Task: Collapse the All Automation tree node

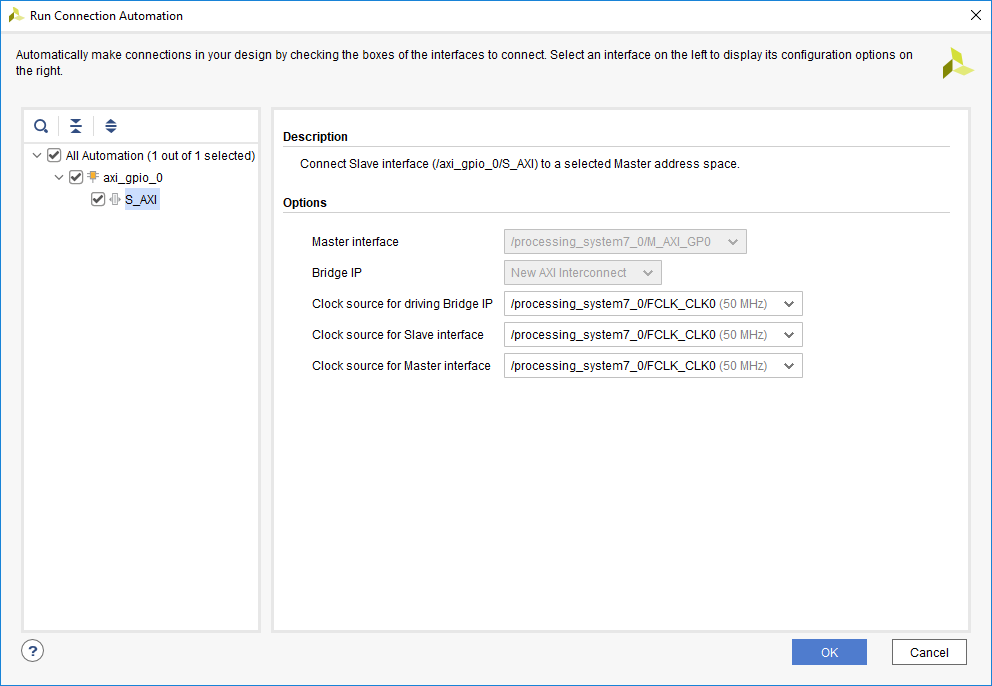Action: (37, 155)
